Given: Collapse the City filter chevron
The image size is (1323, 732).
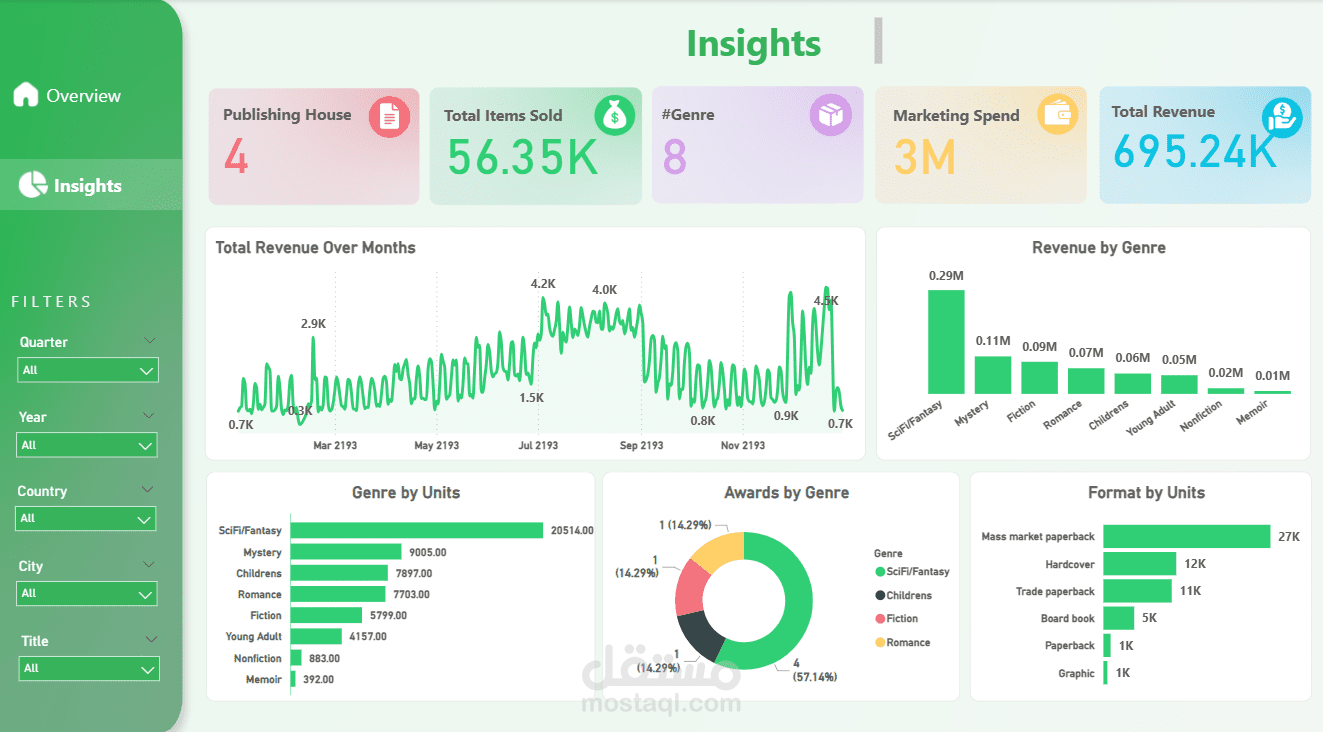Looking at the screenshot, I should [148, 565].
